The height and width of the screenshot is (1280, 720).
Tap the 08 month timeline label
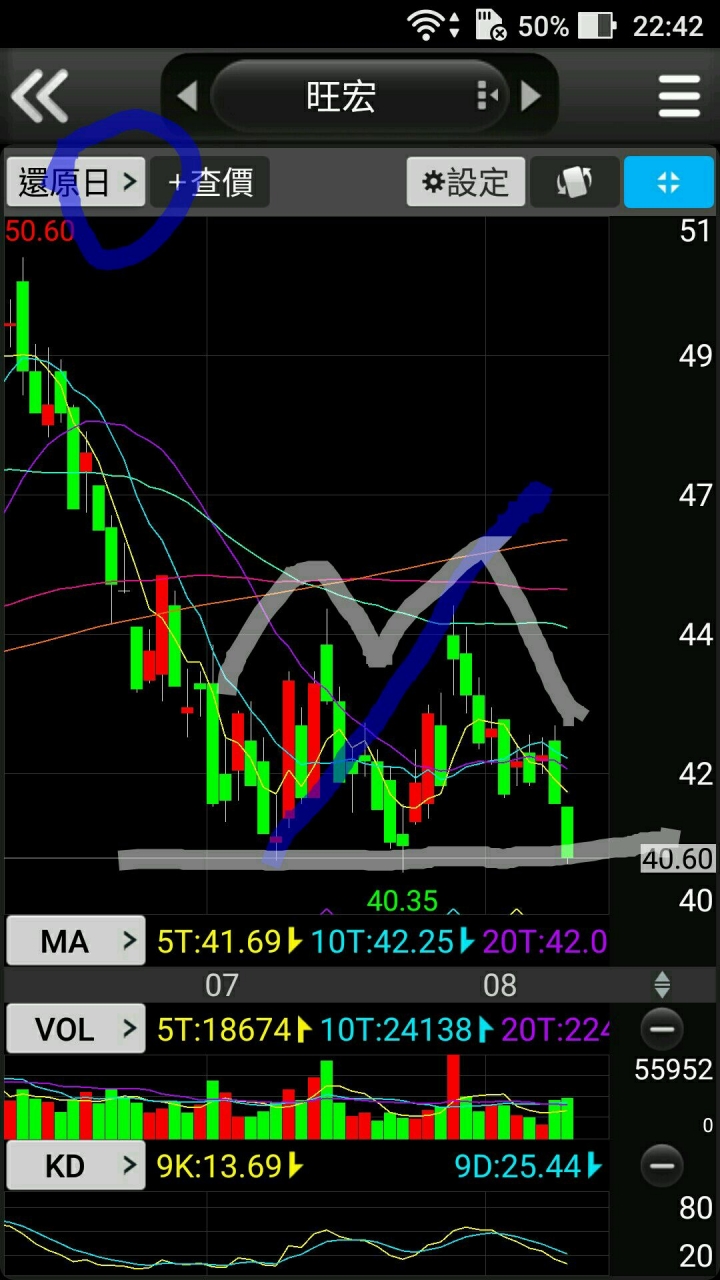click(499, 985)
